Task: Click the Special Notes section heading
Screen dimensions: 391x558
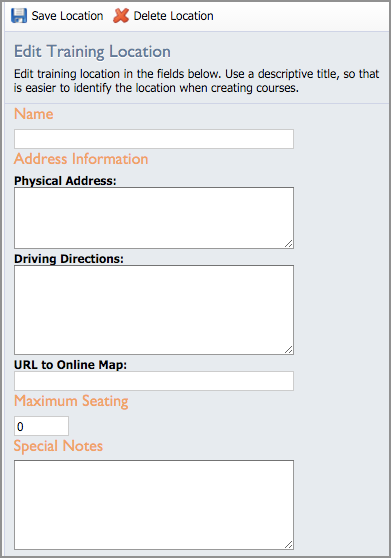Action: (x=58, y=446)
